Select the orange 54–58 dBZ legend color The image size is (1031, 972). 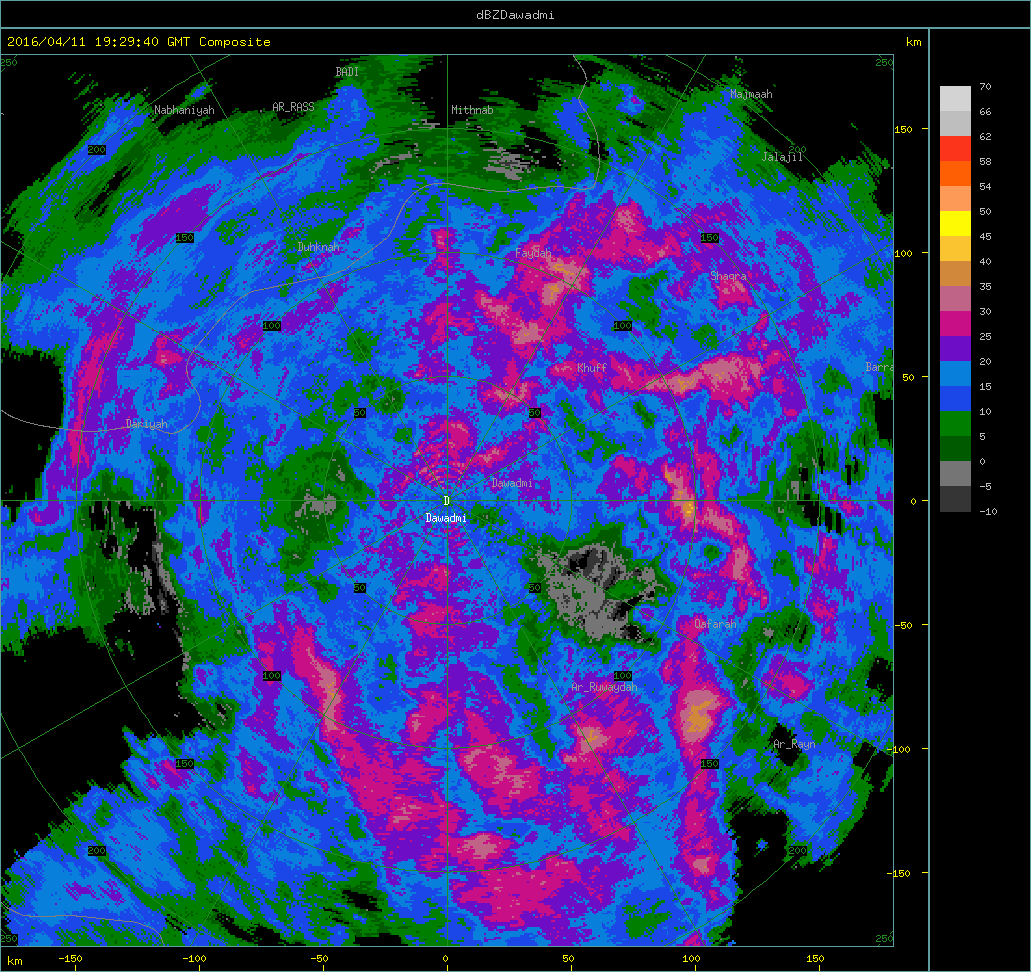click(955, 174)
